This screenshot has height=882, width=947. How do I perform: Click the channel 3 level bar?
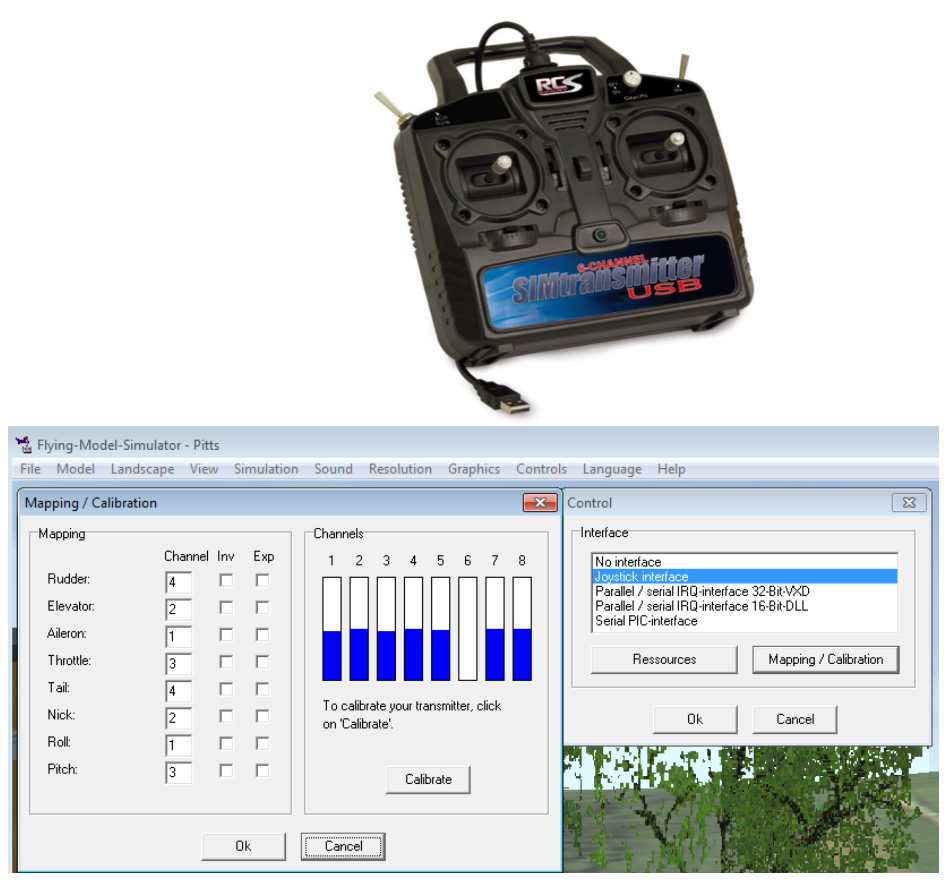pos(386,629)
